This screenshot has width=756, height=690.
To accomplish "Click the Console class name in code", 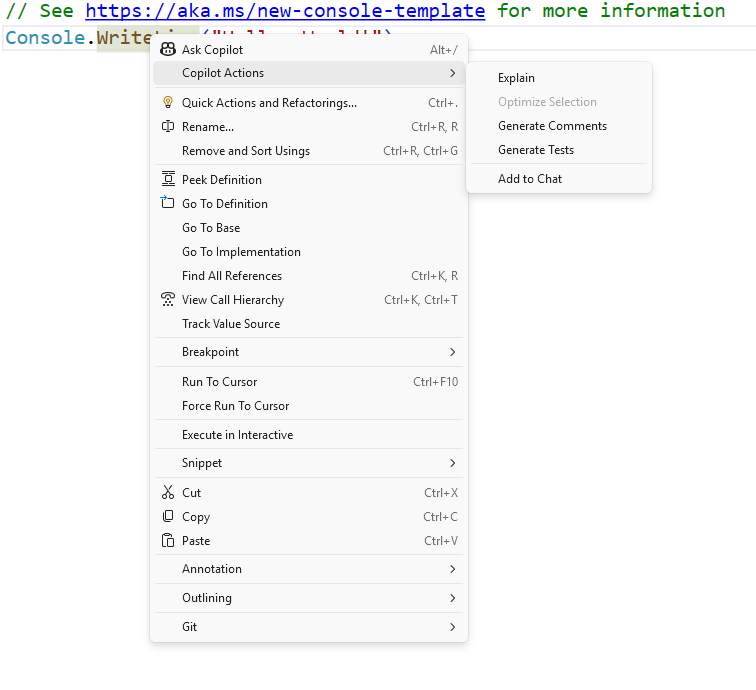I will (45, 38).
